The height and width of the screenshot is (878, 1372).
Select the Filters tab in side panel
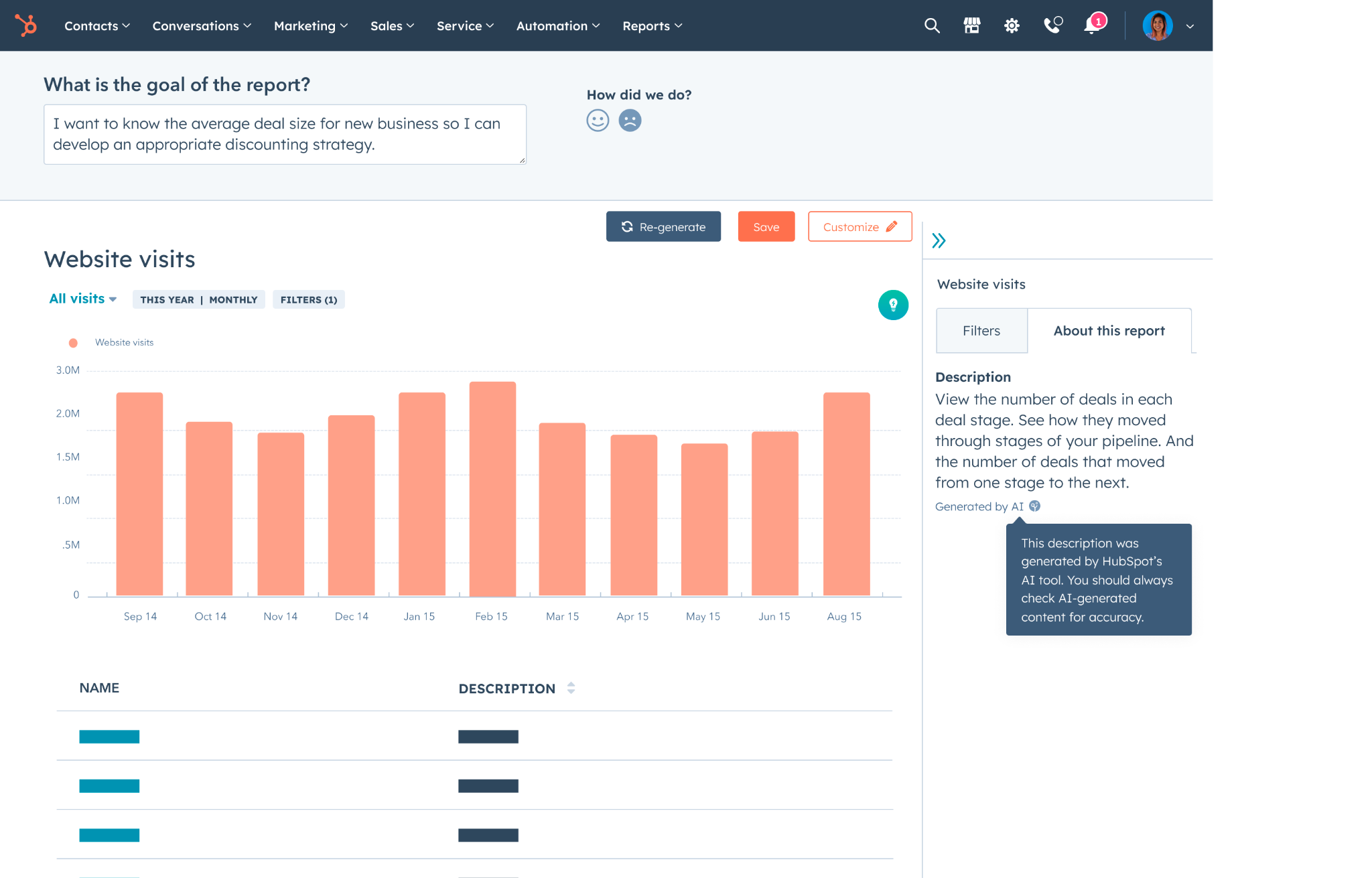click(981, 330)
